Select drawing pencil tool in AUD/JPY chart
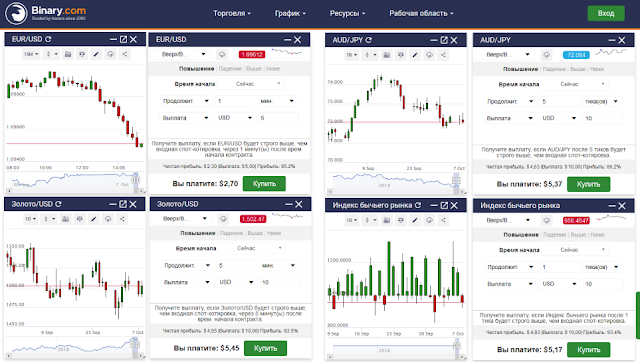This screenshot has height=362, width=640. [x=415, y=55]
